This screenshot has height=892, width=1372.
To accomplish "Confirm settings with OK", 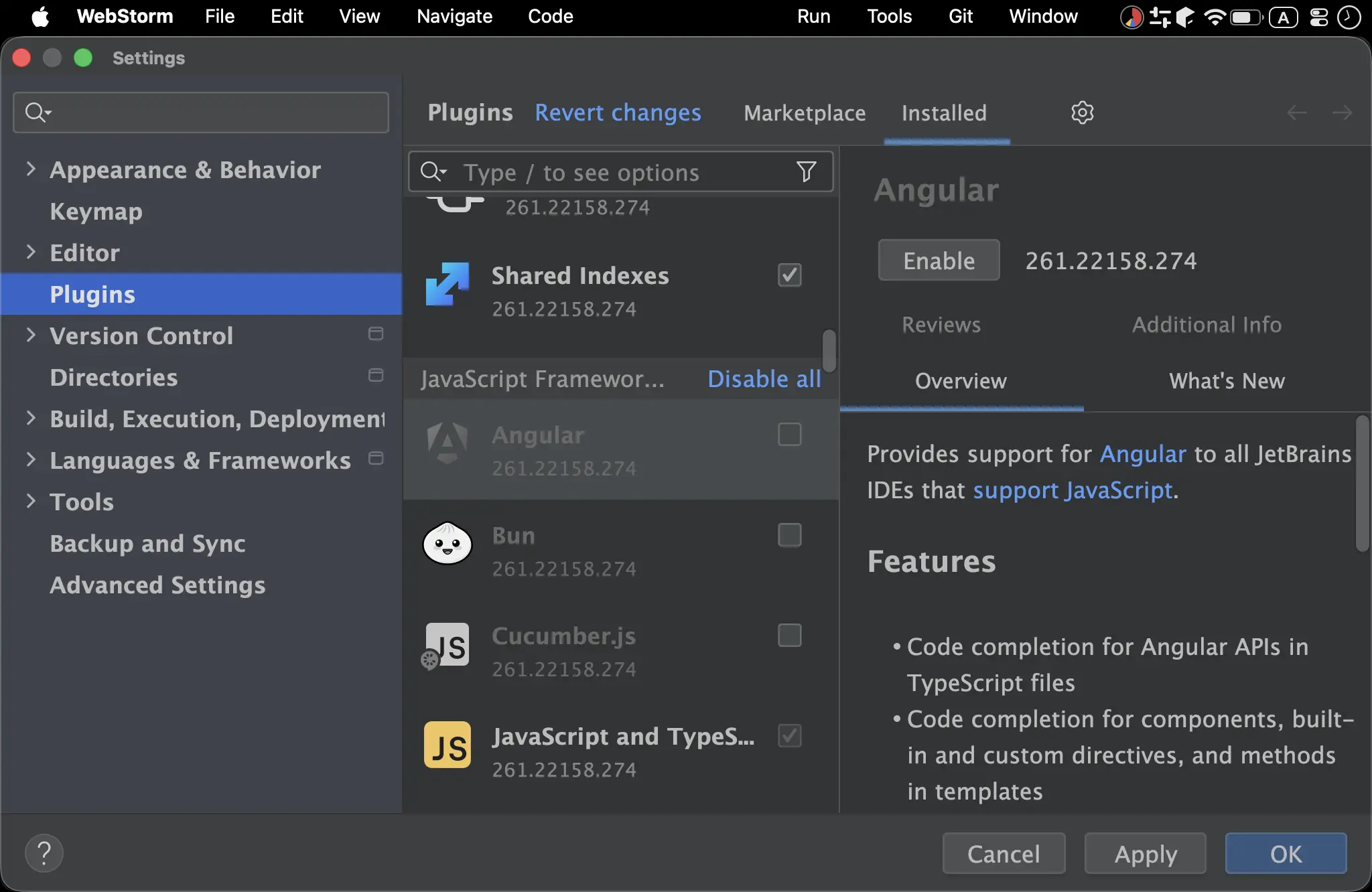I will (1286, 853).
